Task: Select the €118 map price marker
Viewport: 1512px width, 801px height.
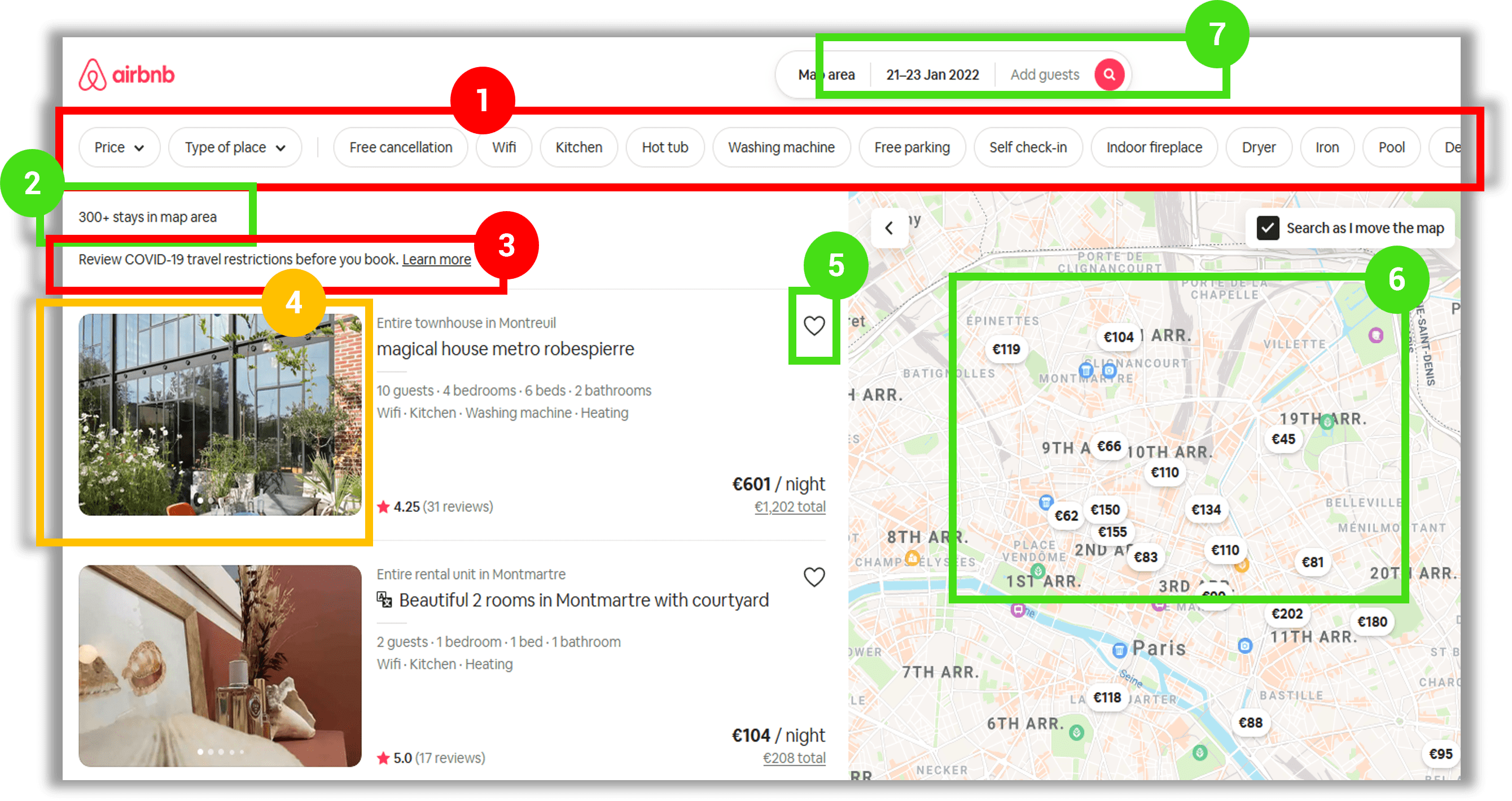Action: tap(1107, 698)
